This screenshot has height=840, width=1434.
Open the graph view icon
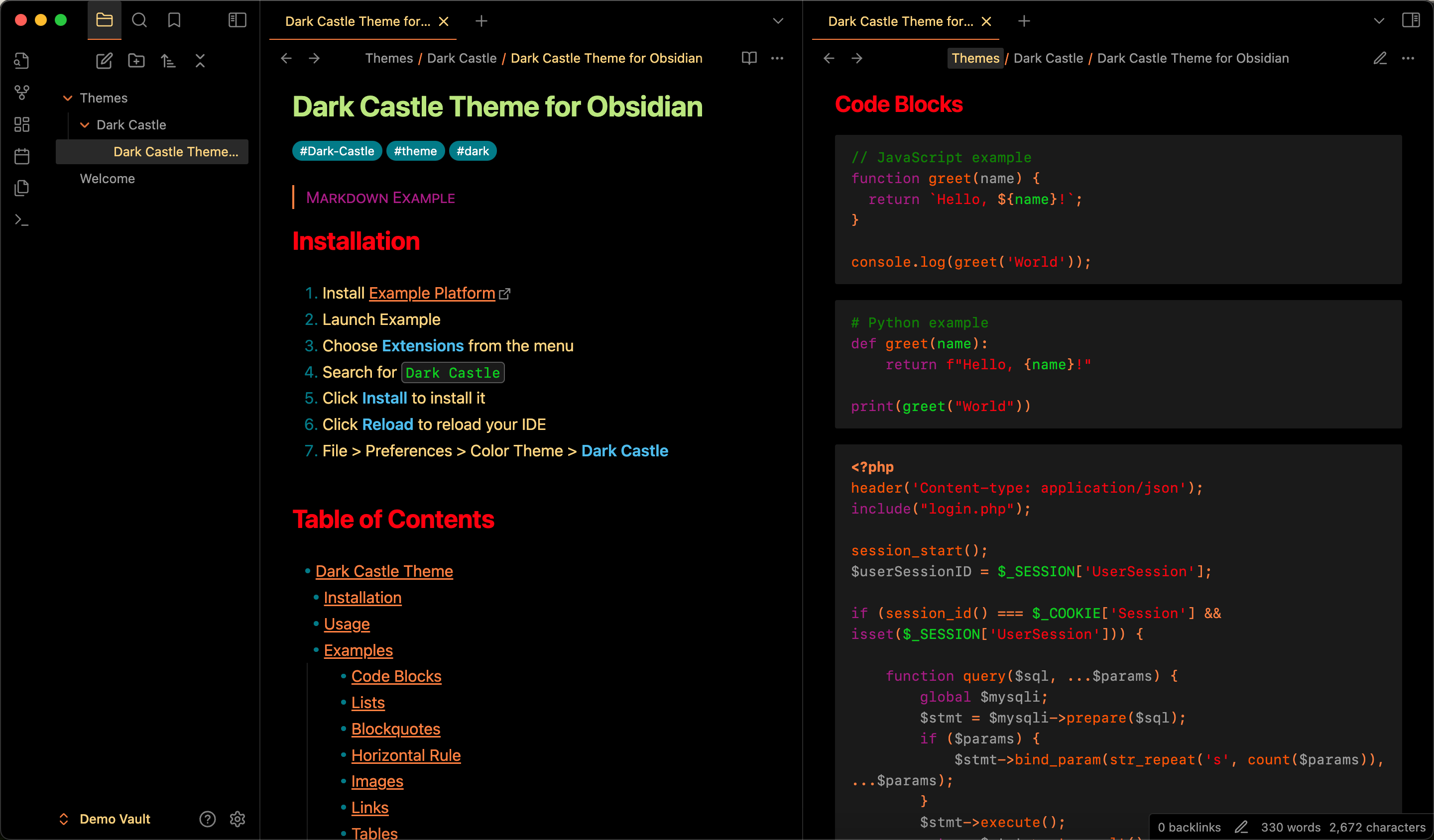coord(21,92)
